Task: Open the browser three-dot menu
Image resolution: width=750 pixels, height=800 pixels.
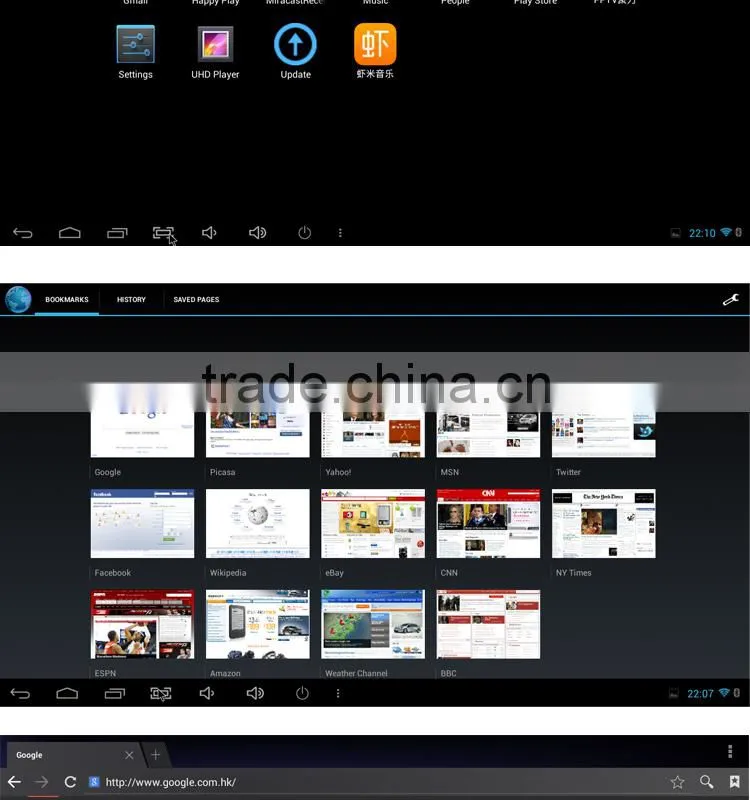Action: [x=730, y=751]
